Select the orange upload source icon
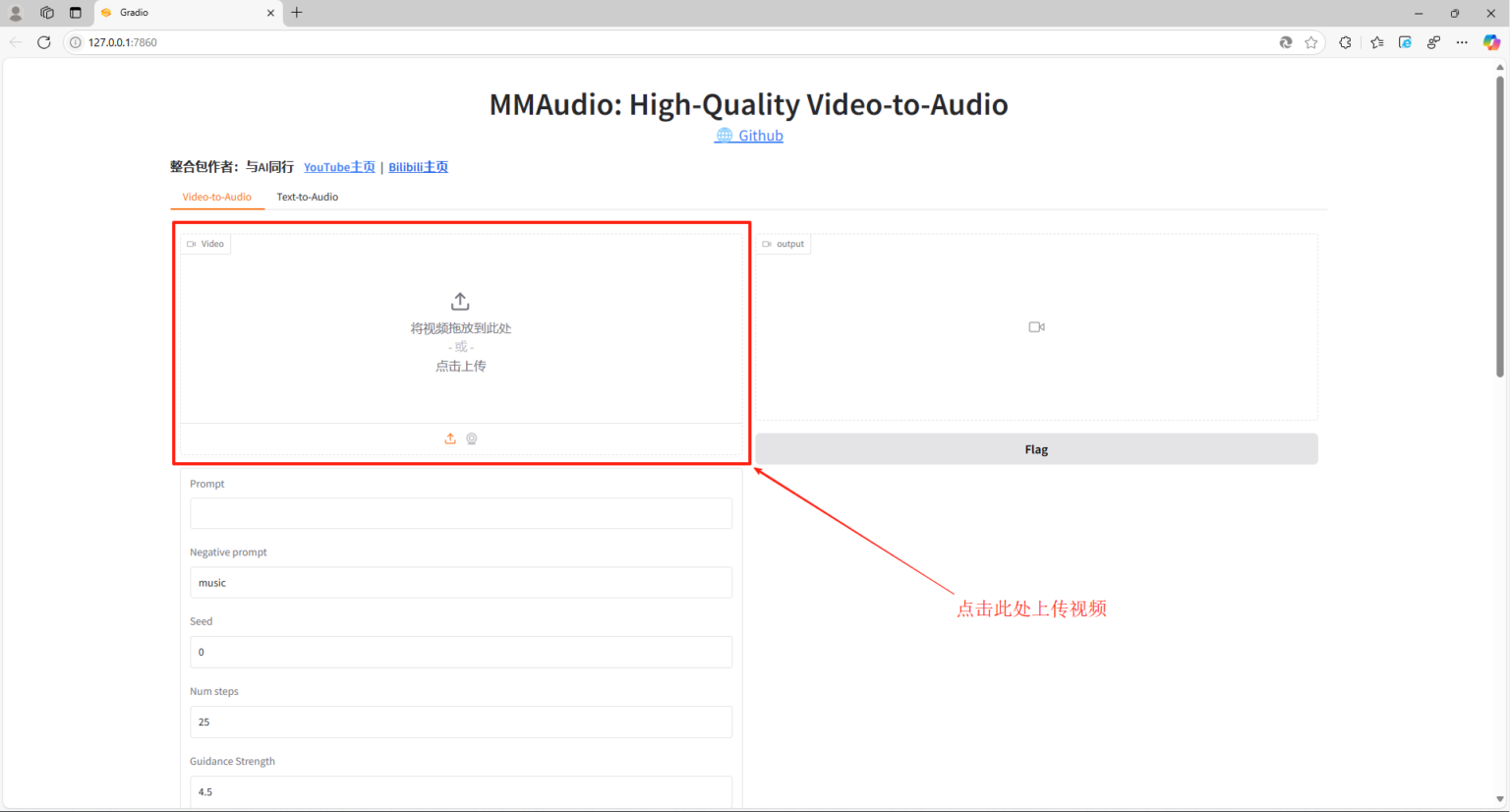The height and width of the screenshot is (812, 1510). coord(450,438)
